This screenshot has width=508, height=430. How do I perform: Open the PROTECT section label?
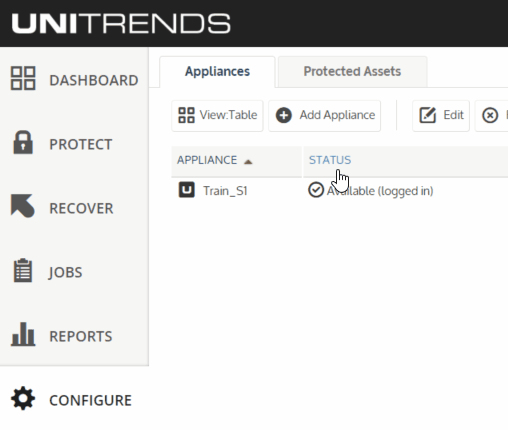81,144
